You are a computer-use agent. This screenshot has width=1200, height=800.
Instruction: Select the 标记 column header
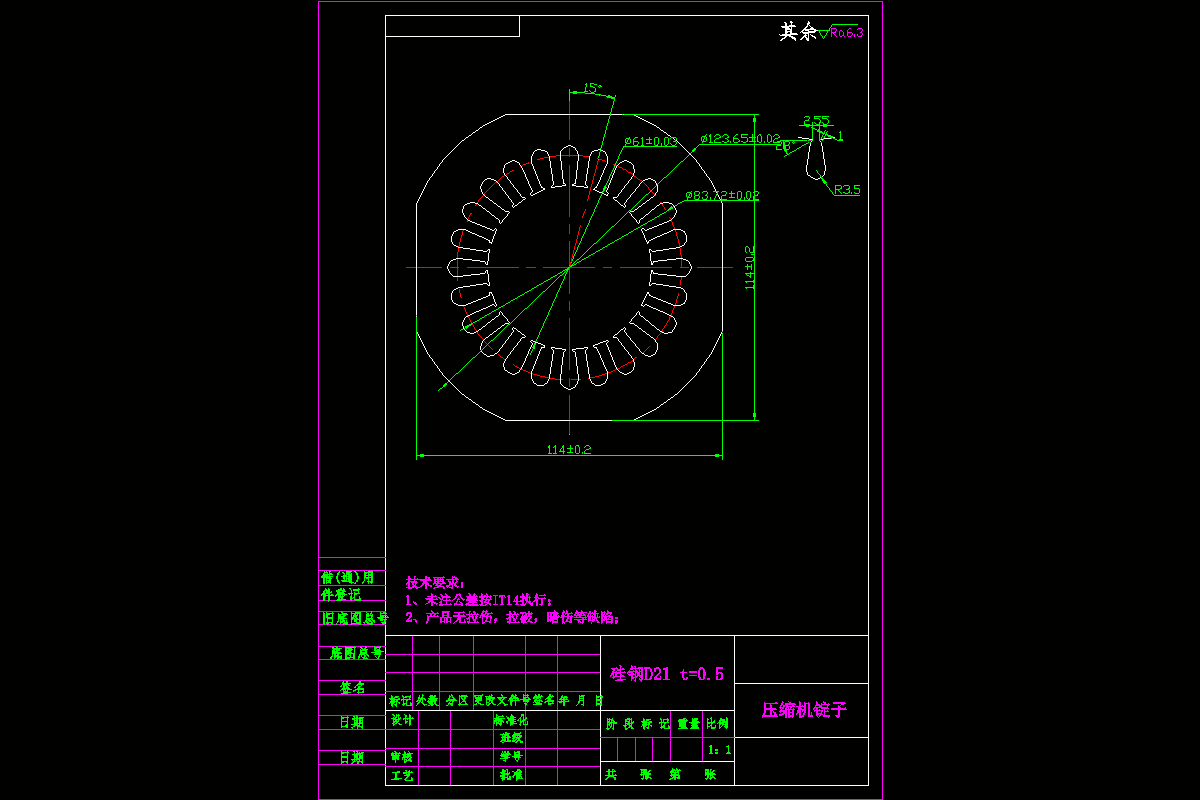(400, 701)
